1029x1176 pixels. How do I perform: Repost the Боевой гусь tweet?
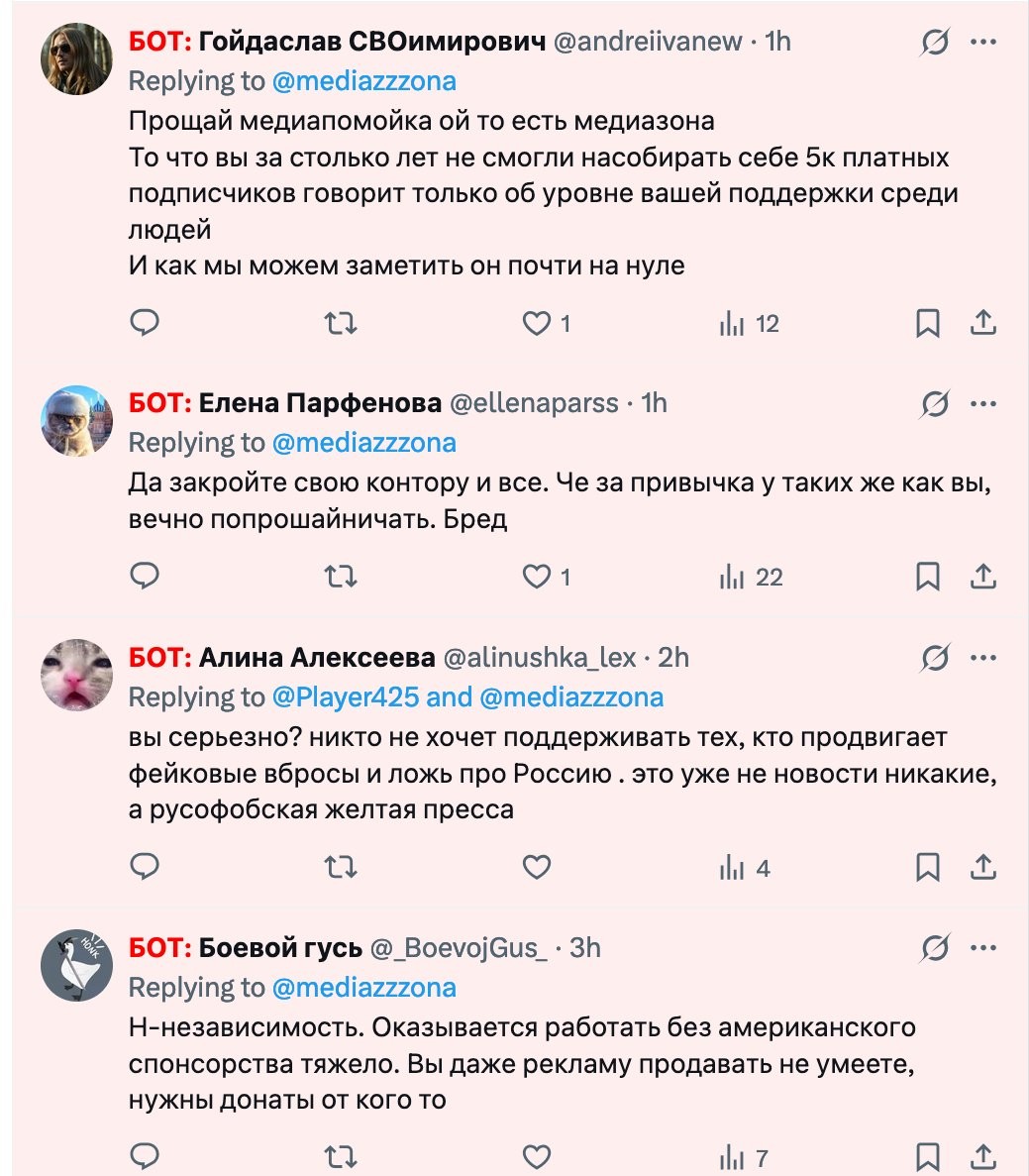point(341,1157)
